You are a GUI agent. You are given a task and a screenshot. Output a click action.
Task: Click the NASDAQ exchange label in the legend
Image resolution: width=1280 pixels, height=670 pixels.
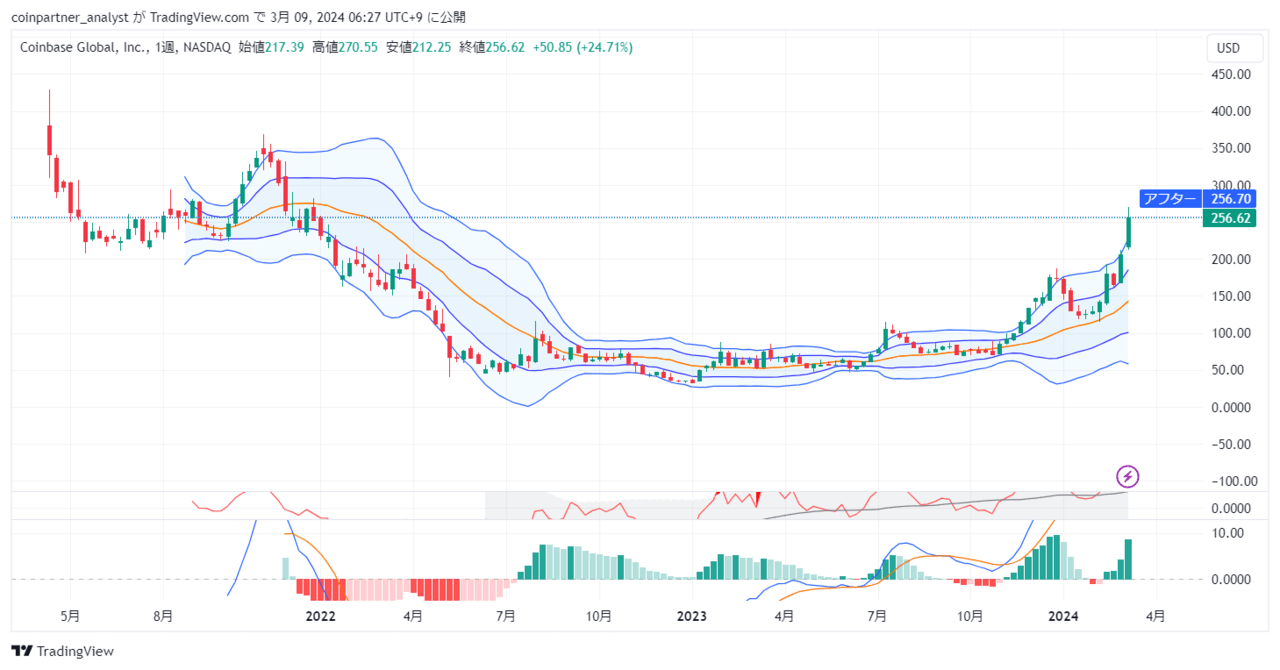206,47
